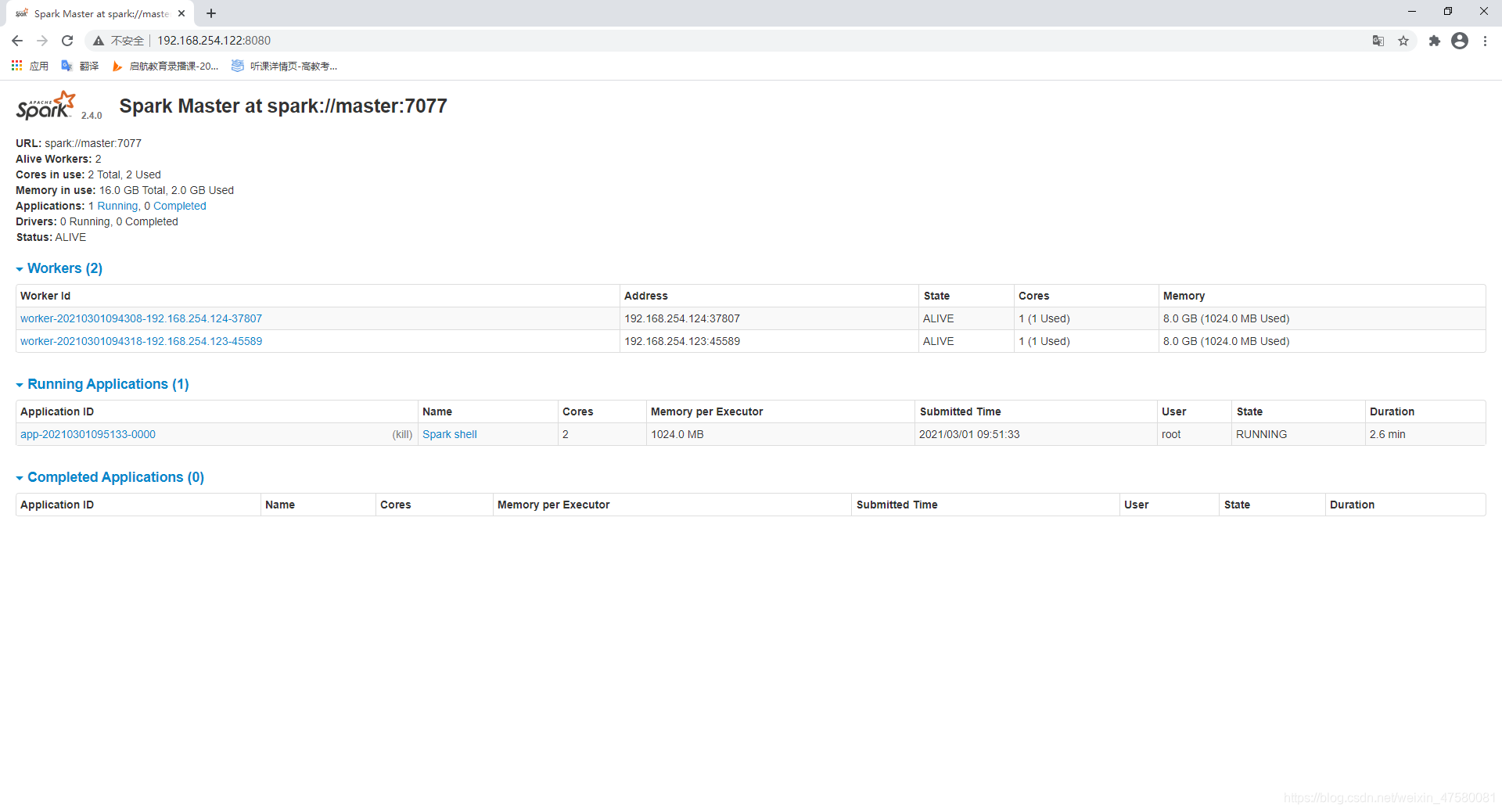Open the Chrome three-dot menu
The width and height of the screenshot is (1502, 812).
point(1485,41)
